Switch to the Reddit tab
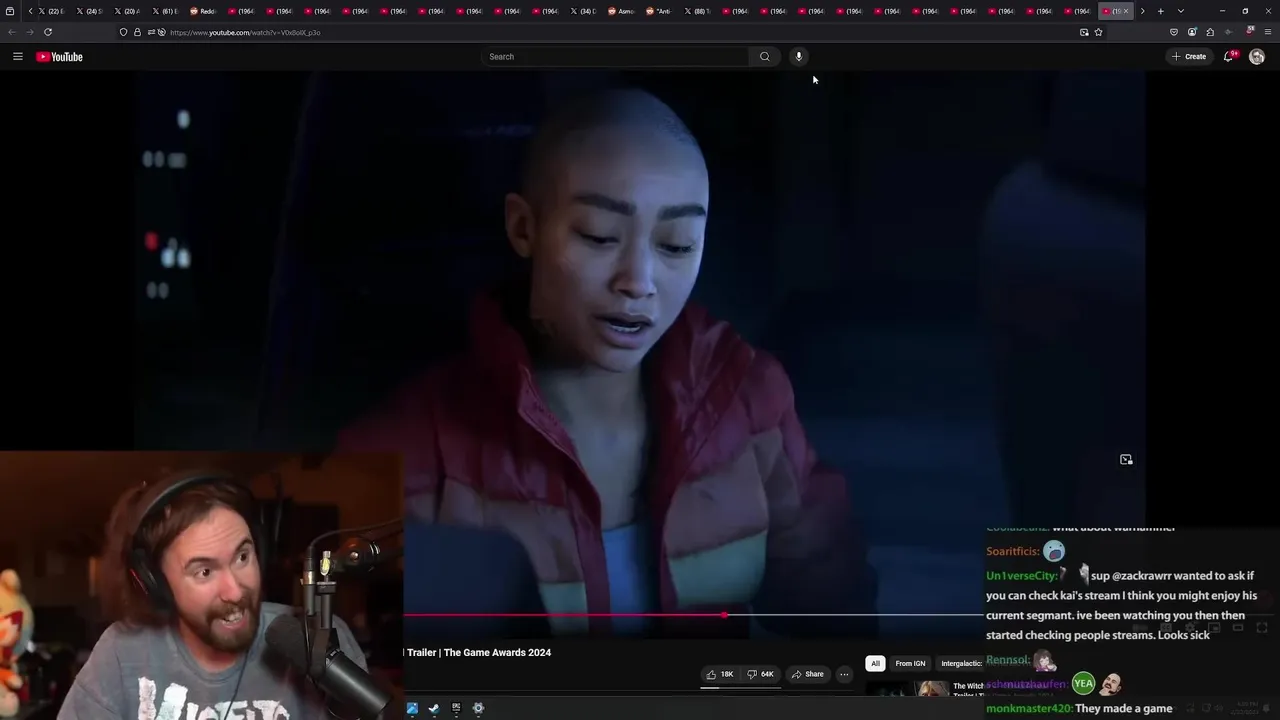This screenshot has width=1280, height=720. 204,11
